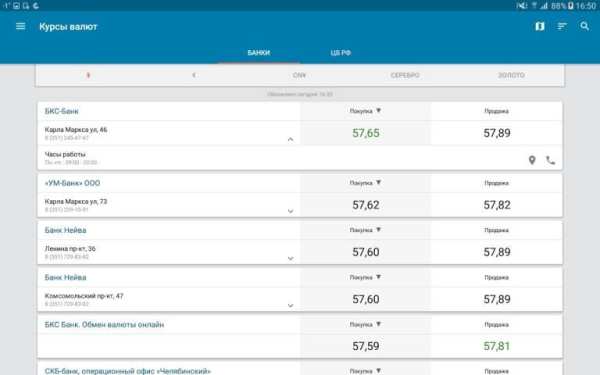Sort by Покупка in БКС-Банк card
The width and height of the screenshot is (600, 375).
[x=365, y=111]
